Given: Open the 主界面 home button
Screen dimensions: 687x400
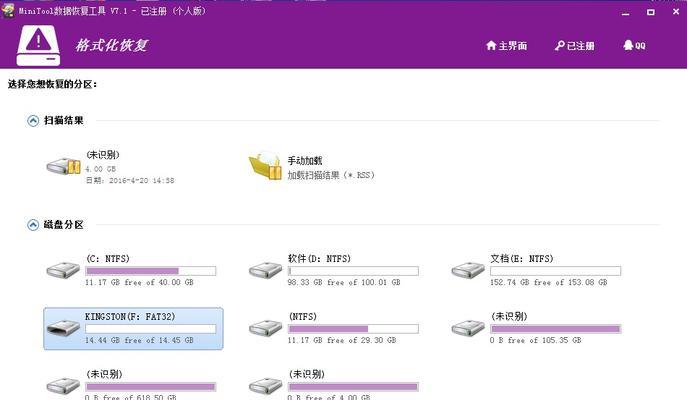Looking at the screenshot, I should (506, 46).
